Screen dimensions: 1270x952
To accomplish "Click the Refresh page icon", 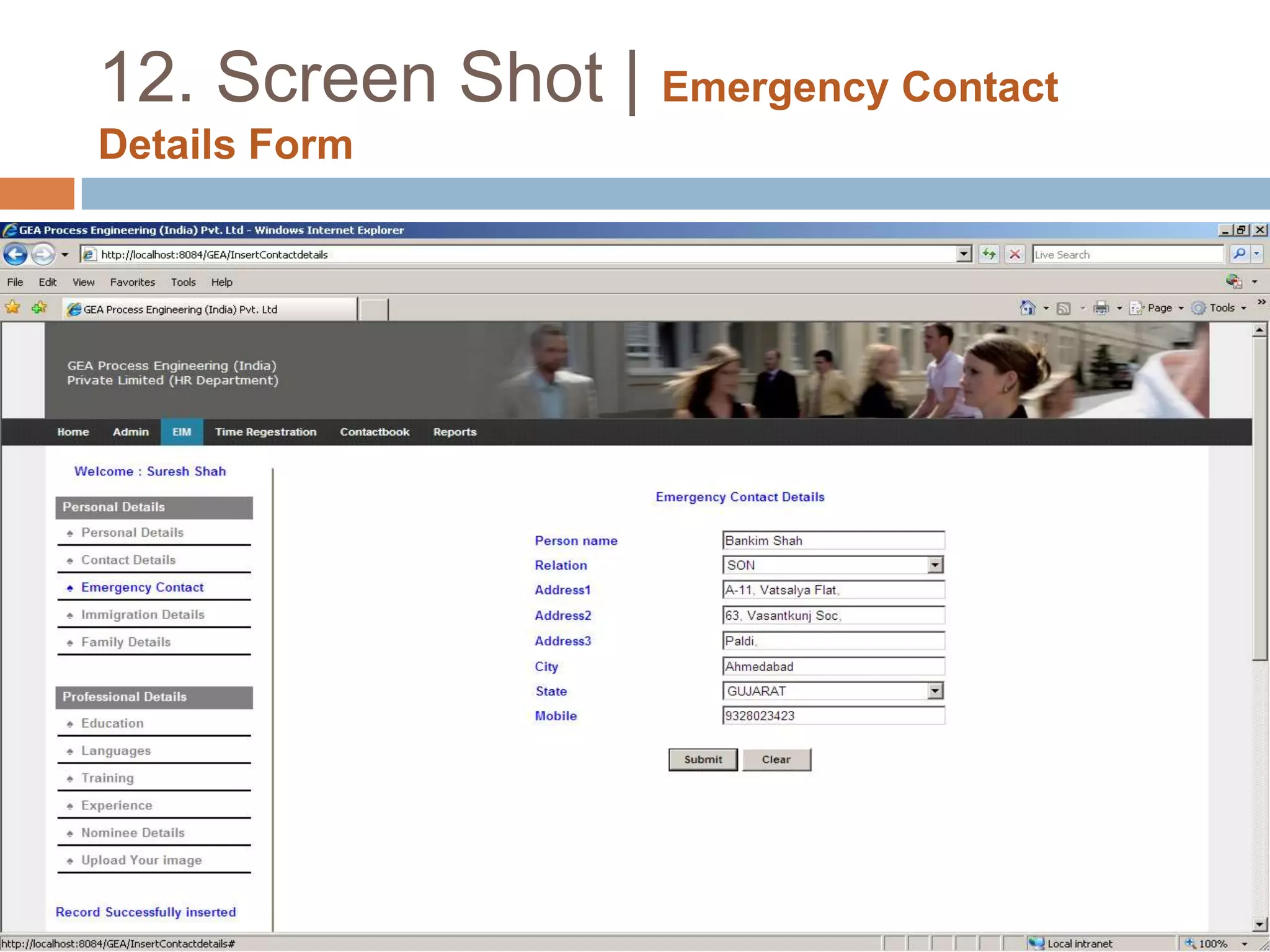I will coord(989,254).
